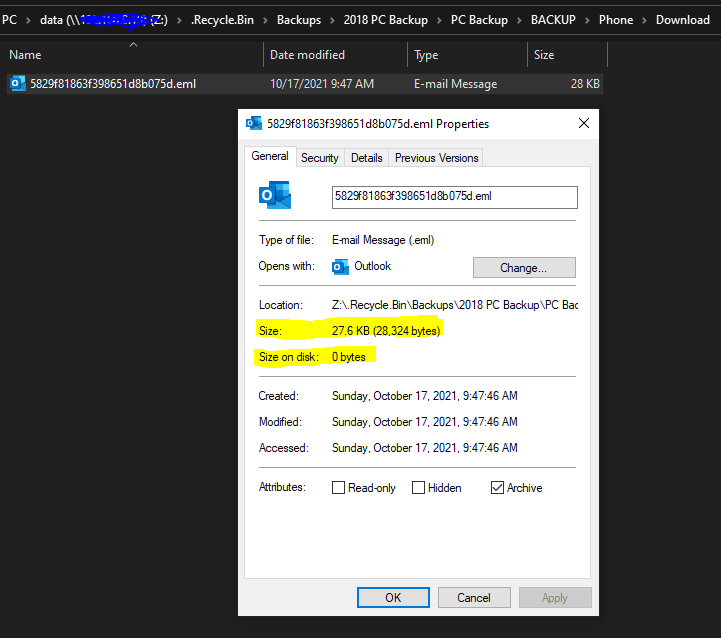Sort the file list by the Name column
Screen dimensions: 721x638
[x=25, y=55]
